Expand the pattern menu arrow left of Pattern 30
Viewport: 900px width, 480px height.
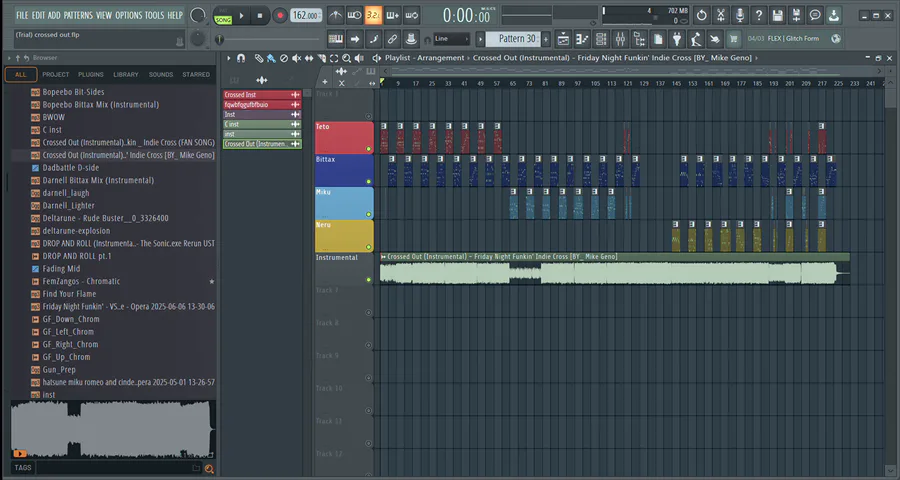481,39
